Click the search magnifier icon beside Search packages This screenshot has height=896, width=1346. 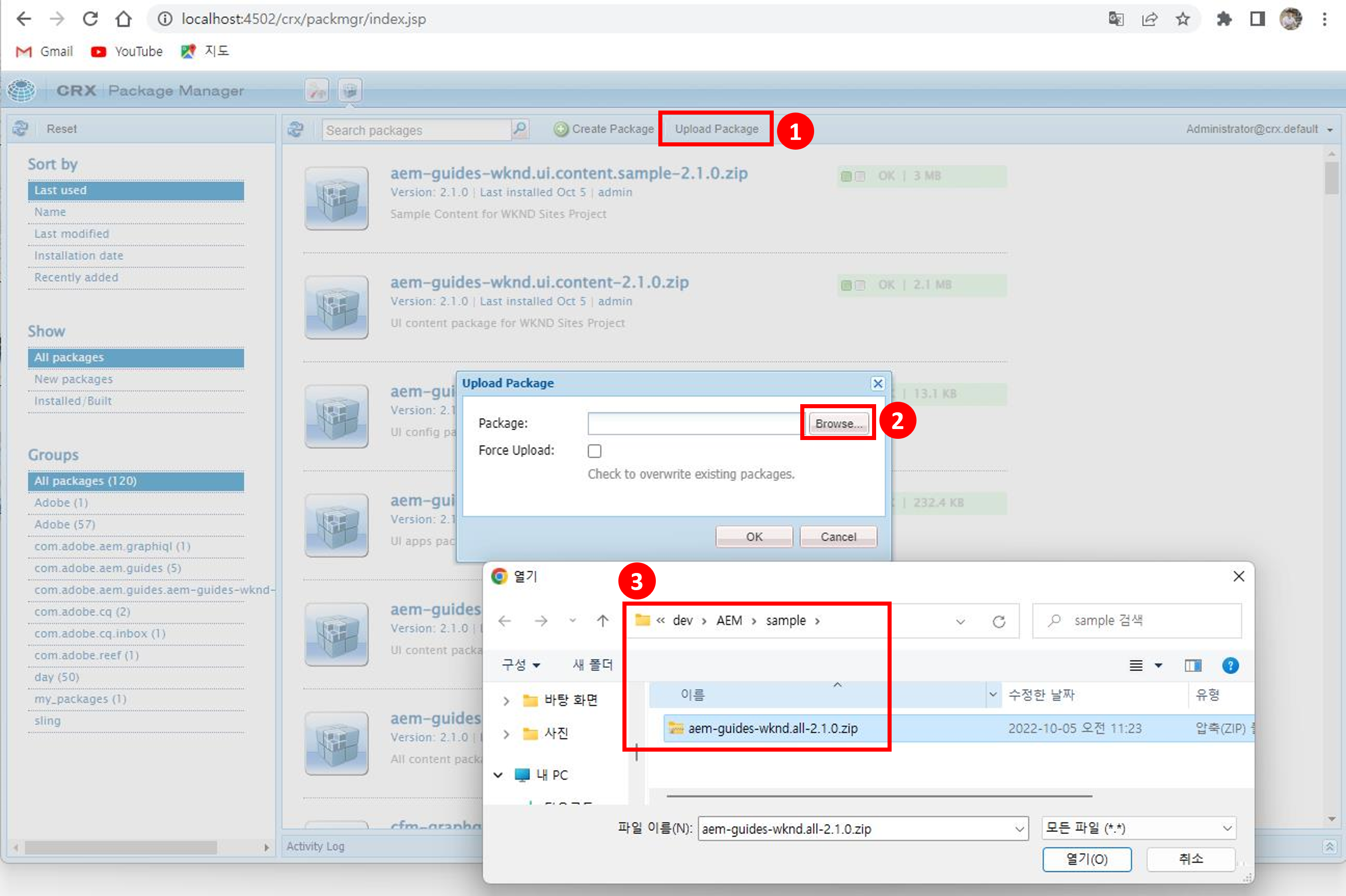coord(520,128)
